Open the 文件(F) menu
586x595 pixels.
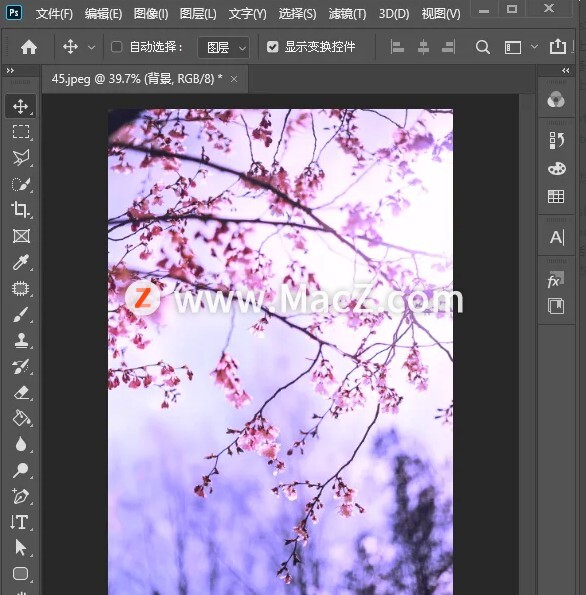(54, 14)
